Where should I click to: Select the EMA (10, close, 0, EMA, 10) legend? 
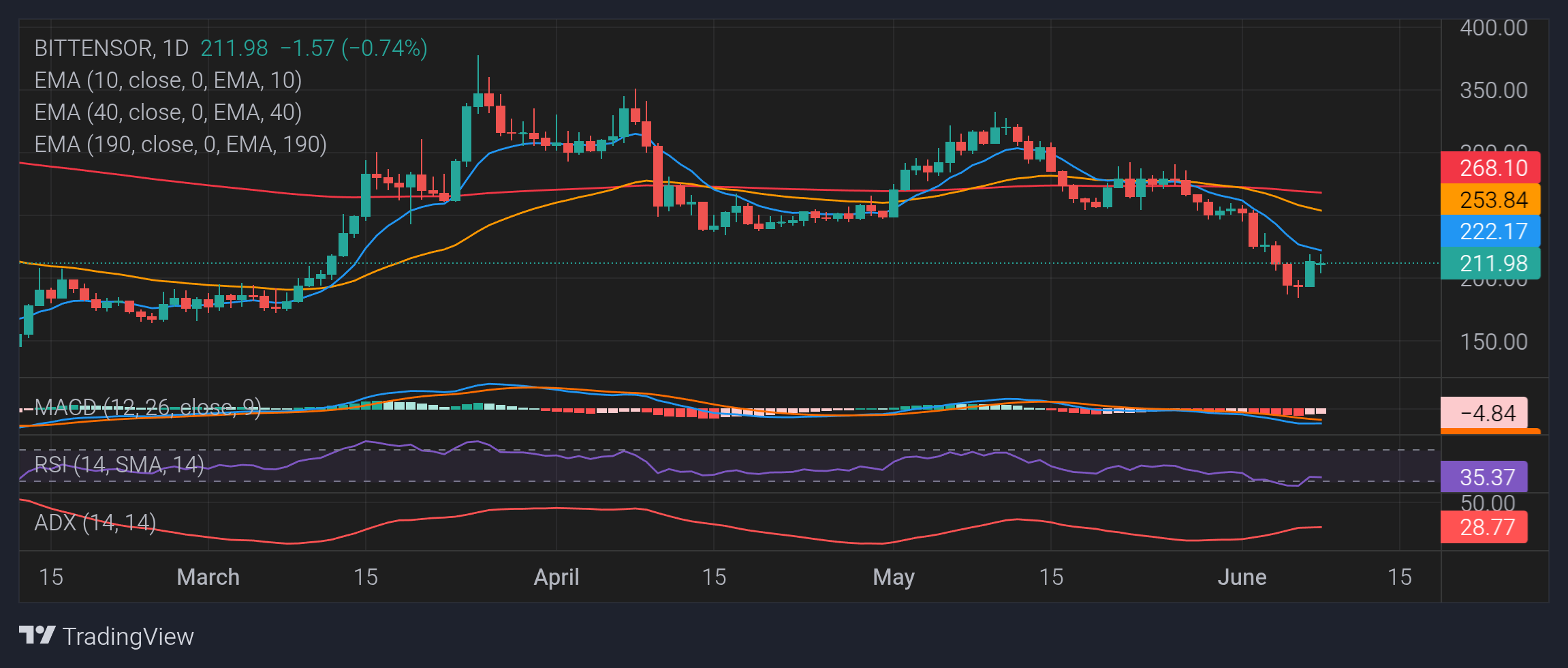[168, 80]
